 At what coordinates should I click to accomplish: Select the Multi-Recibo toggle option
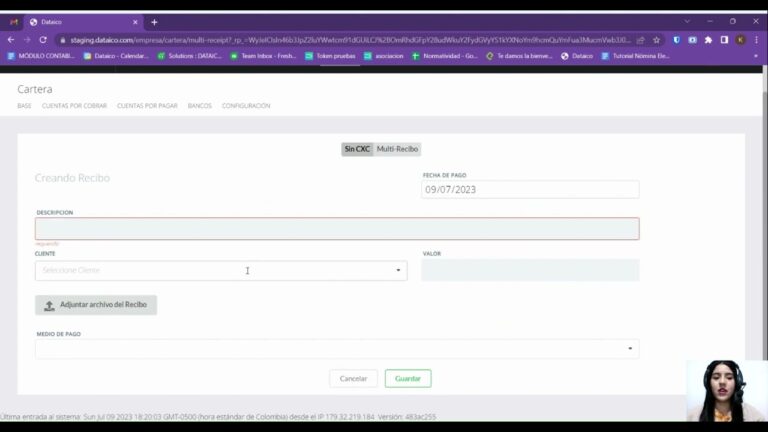point(397,149)
